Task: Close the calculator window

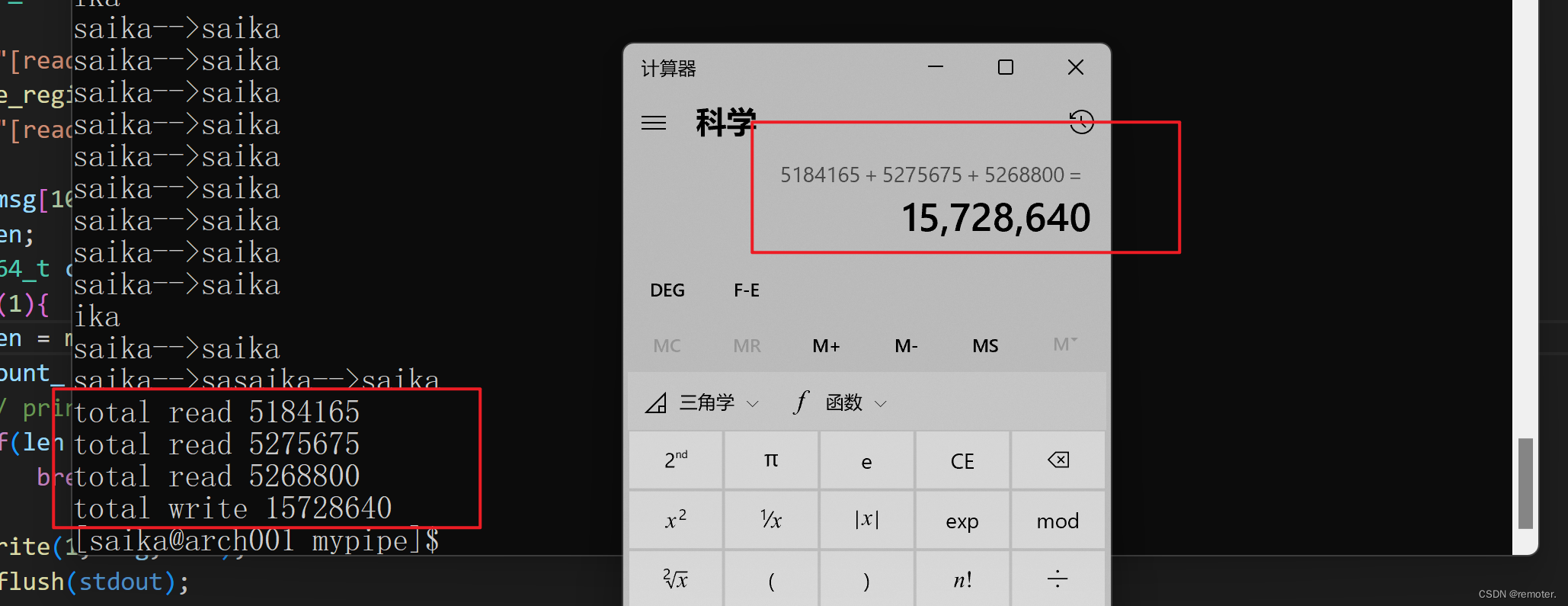Action: (x=1076, y=67)
